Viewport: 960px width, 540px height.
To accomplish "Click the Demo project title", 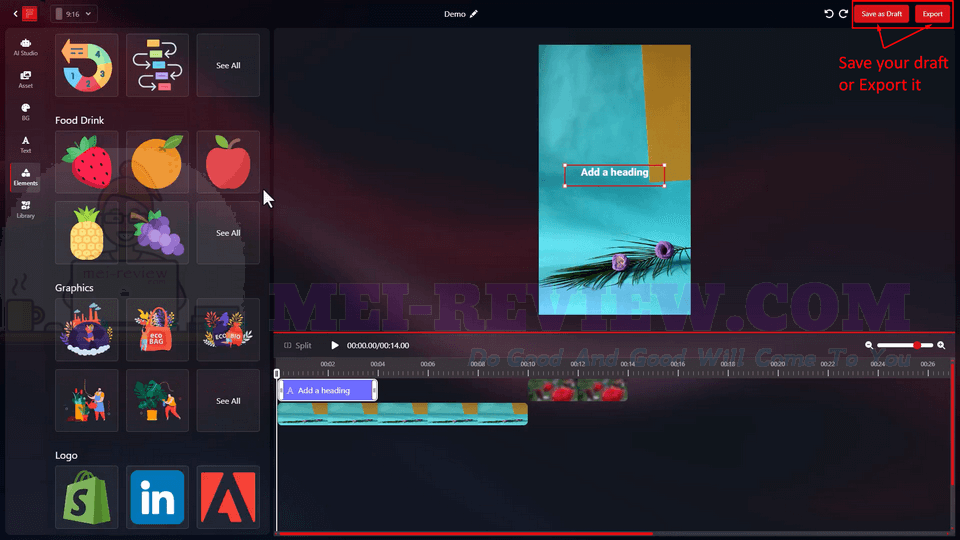I will tap(455, 13).
